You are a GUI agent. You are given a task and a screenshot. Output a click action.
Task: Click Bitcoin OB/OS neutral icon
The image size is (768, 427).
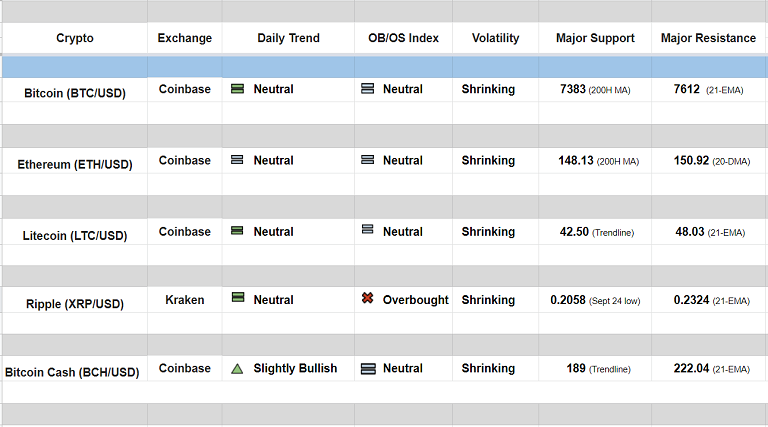(x=367, y=89)
